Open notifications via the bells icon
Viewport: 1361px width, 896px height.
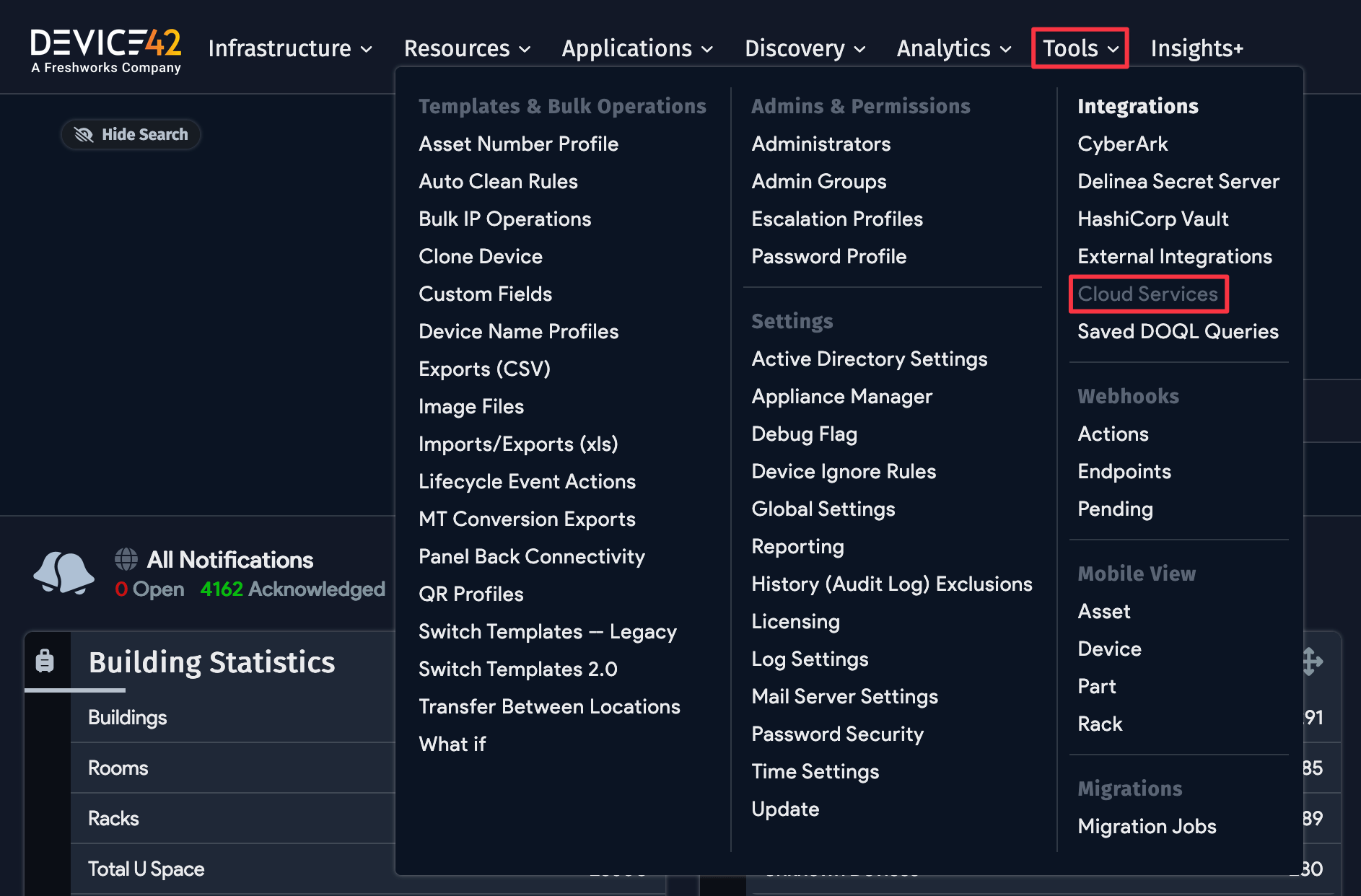63,574
